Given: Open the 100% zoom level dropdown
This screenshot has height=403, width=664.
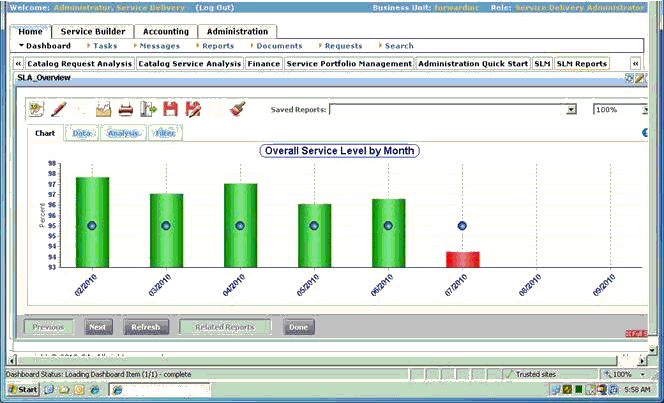Looking at the screenshot, I should click(639, 110).
